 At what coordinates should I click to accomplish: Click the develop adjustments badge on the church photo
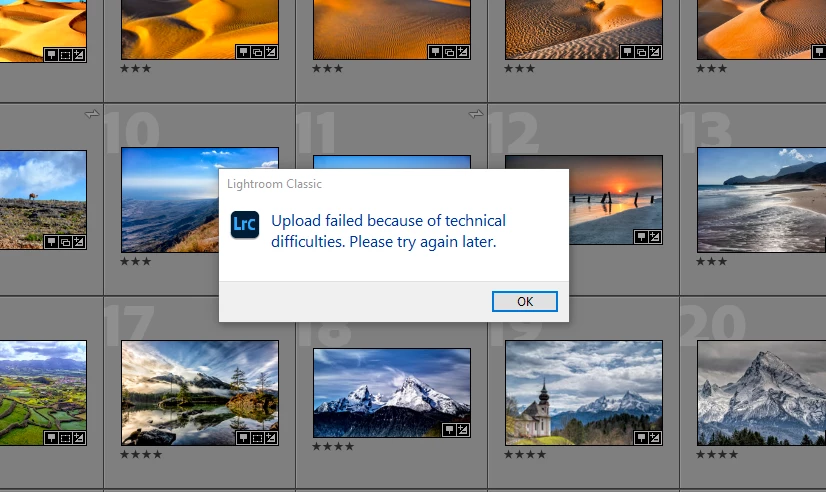(x=655, y=438)
